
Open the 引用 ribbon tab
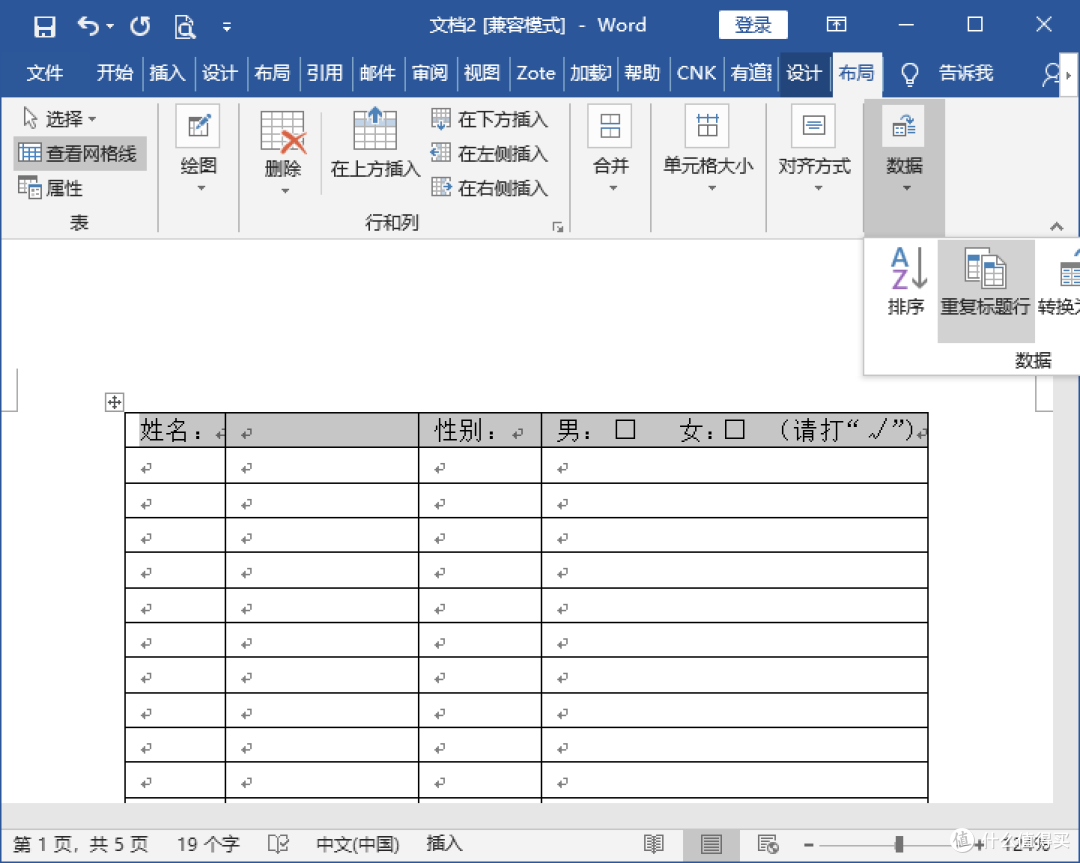pyautogui.click(x=324, y=73)
